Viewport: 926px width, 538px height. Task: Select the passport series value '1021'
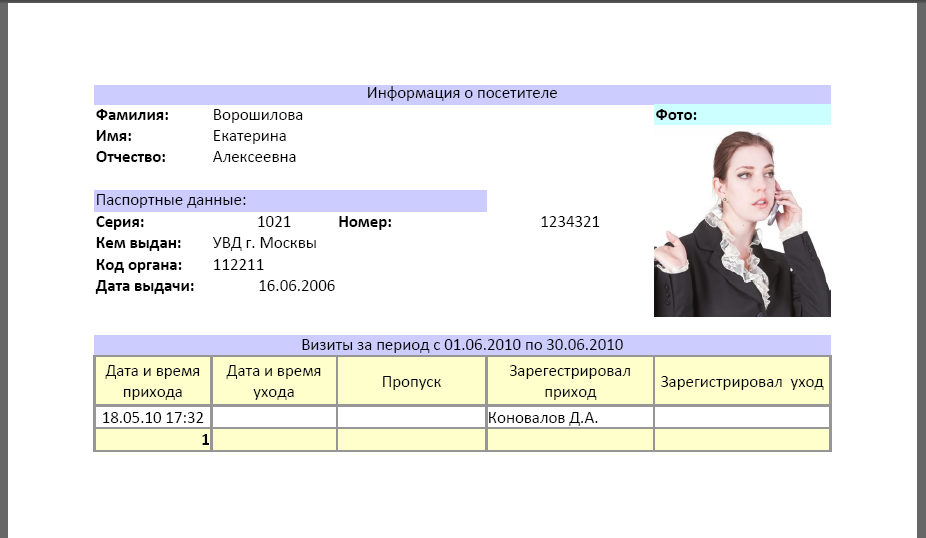[x=274, y=222]
